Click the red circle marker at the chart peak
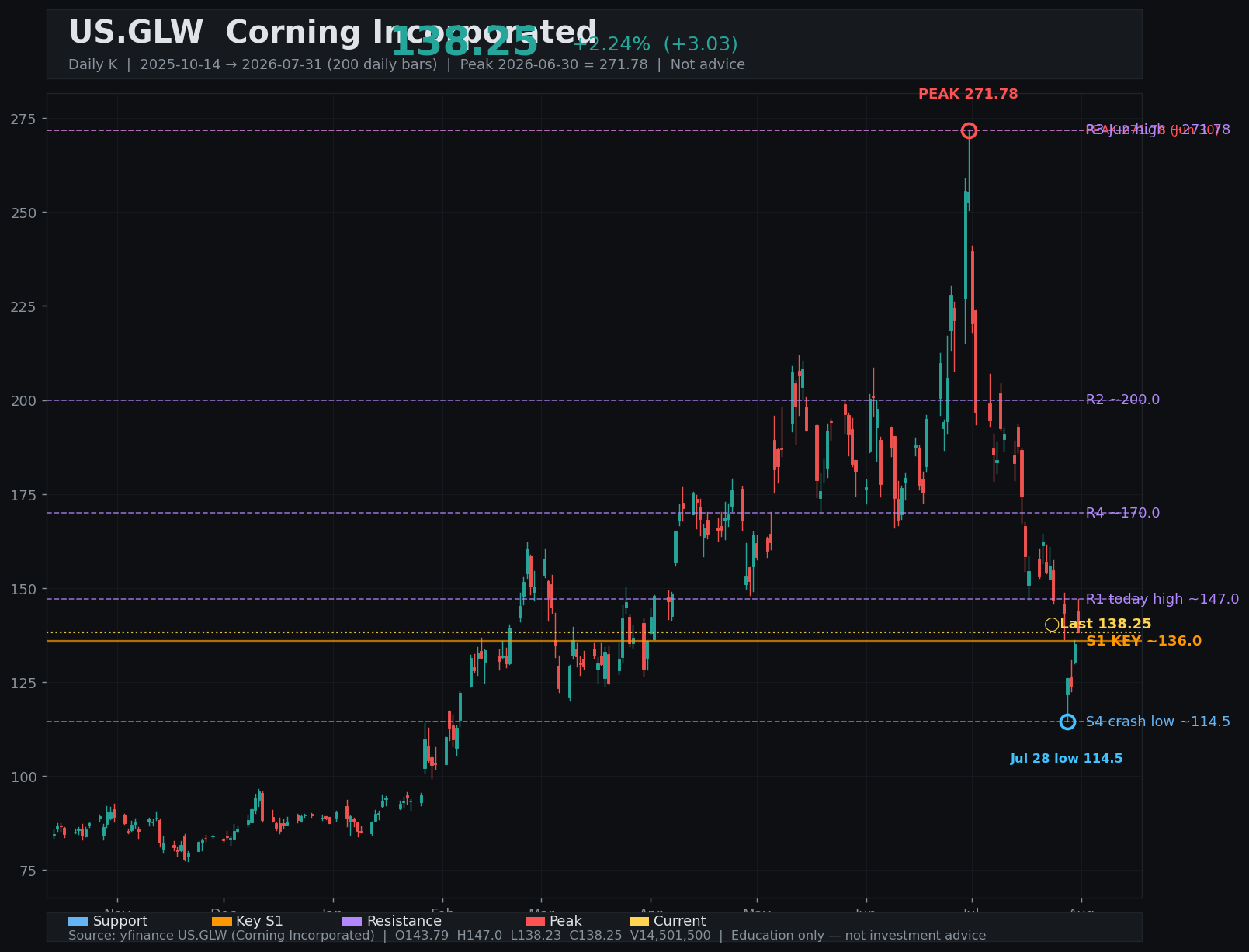 [x=969, y=130]
